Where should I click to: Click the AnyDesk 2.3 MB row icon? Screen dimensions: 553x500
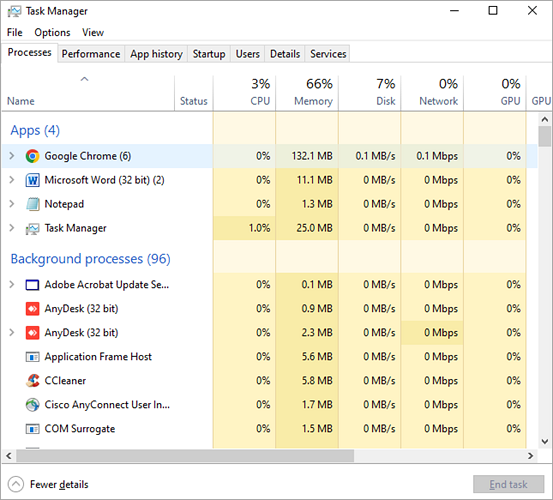click(x=32, y=333)
